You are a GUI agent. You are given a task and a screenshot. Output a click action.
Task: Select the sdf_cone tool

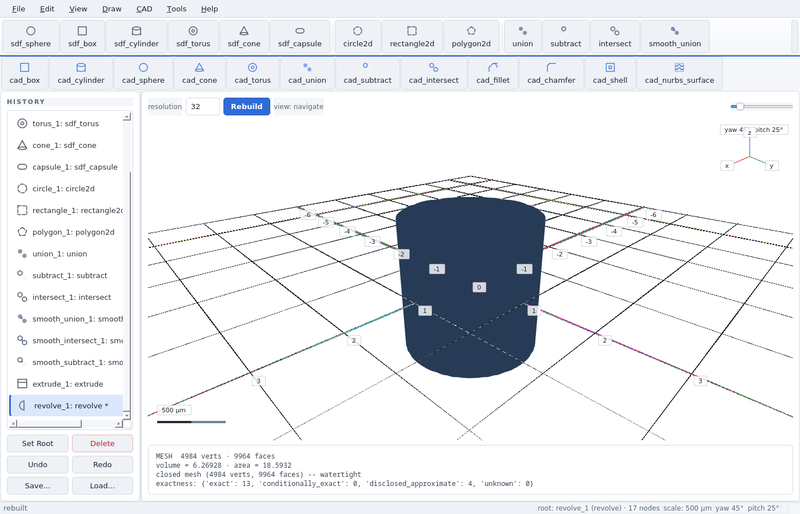coord(244,37)
